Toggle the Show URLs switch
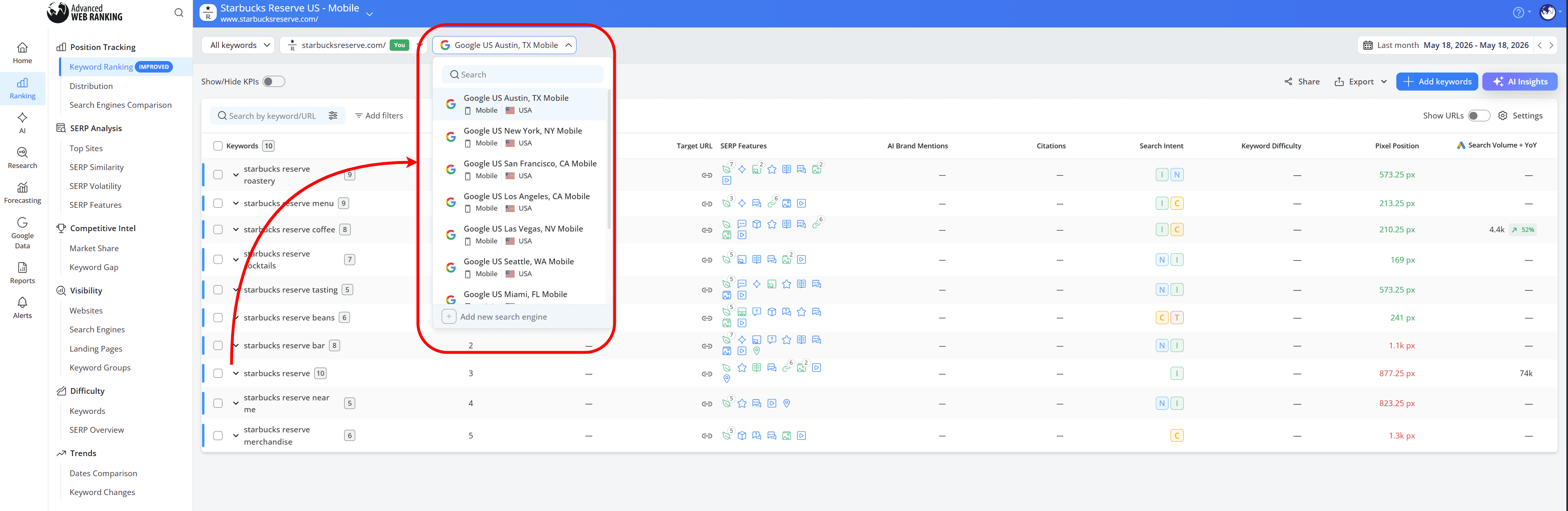This screenshot has width=1568, height=511. (1479, 116)
